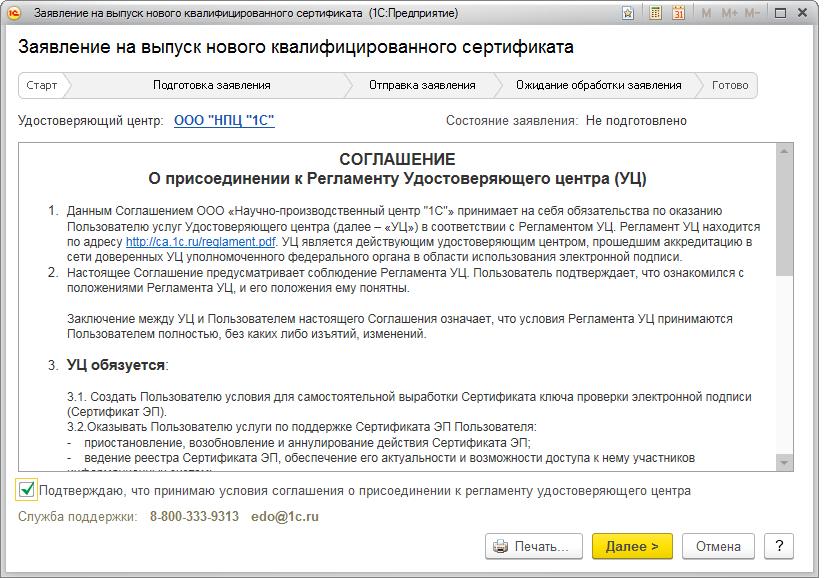Select the Старт wizard step
833x578 pixels.
[41, 85]
